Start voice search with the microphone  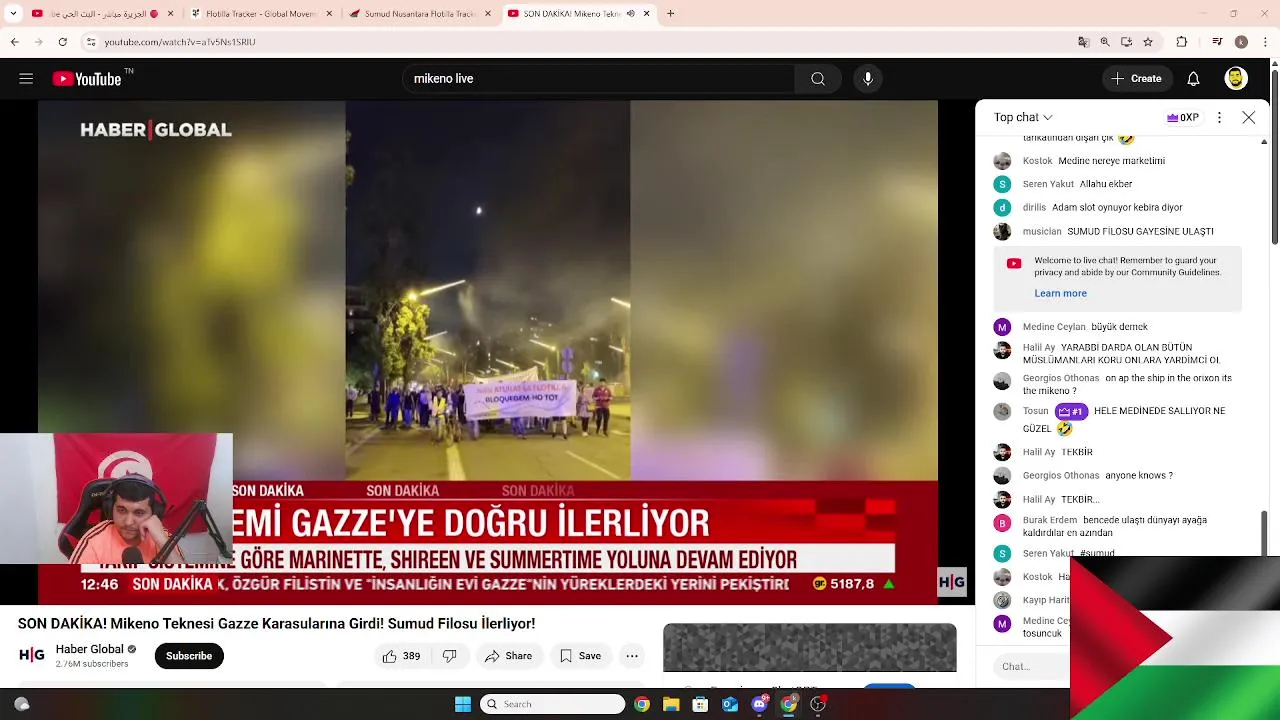point(868,79)
